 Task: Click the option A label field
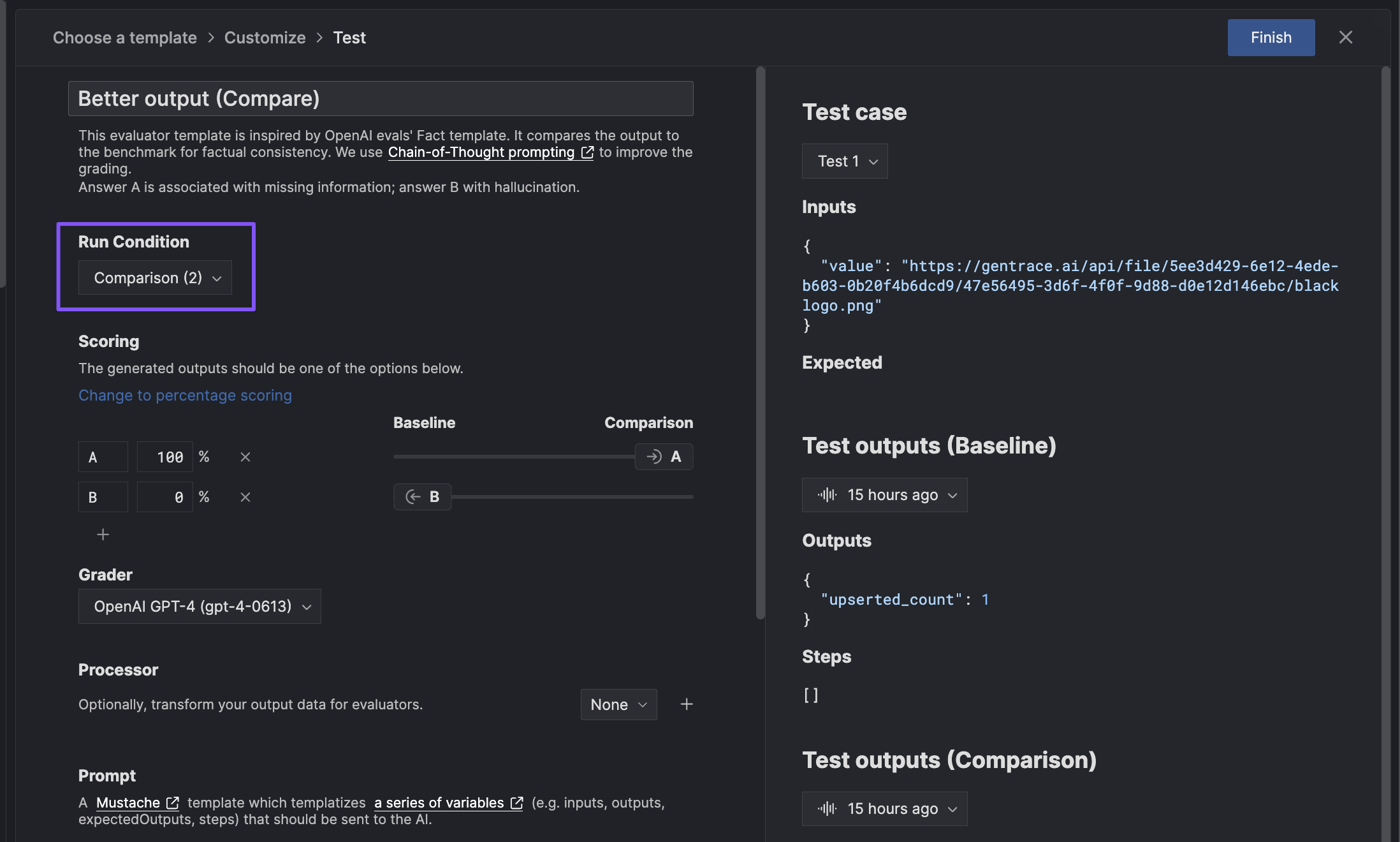[103, 457]
